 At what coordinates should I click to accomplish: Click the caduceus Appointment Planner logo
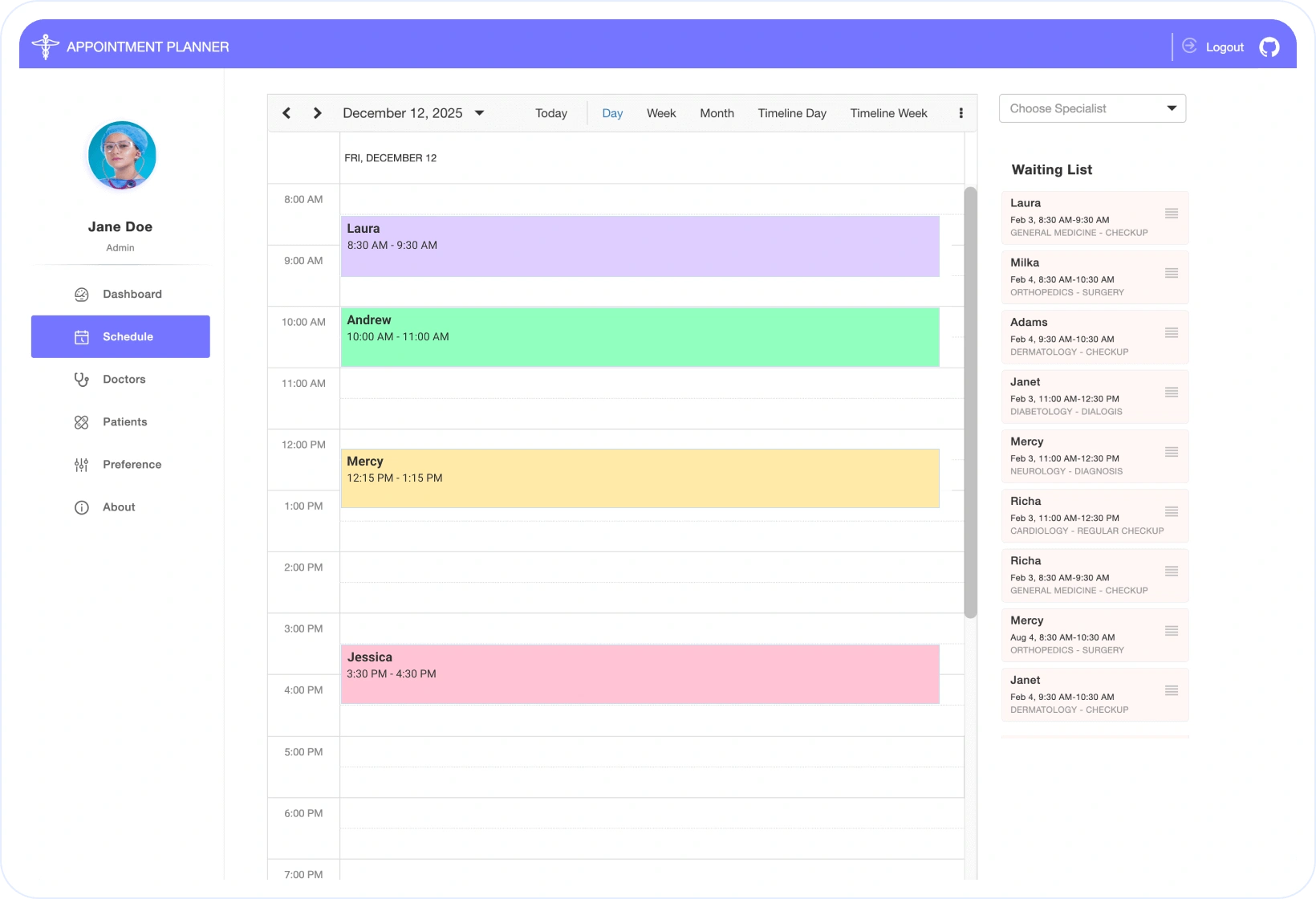46,46
